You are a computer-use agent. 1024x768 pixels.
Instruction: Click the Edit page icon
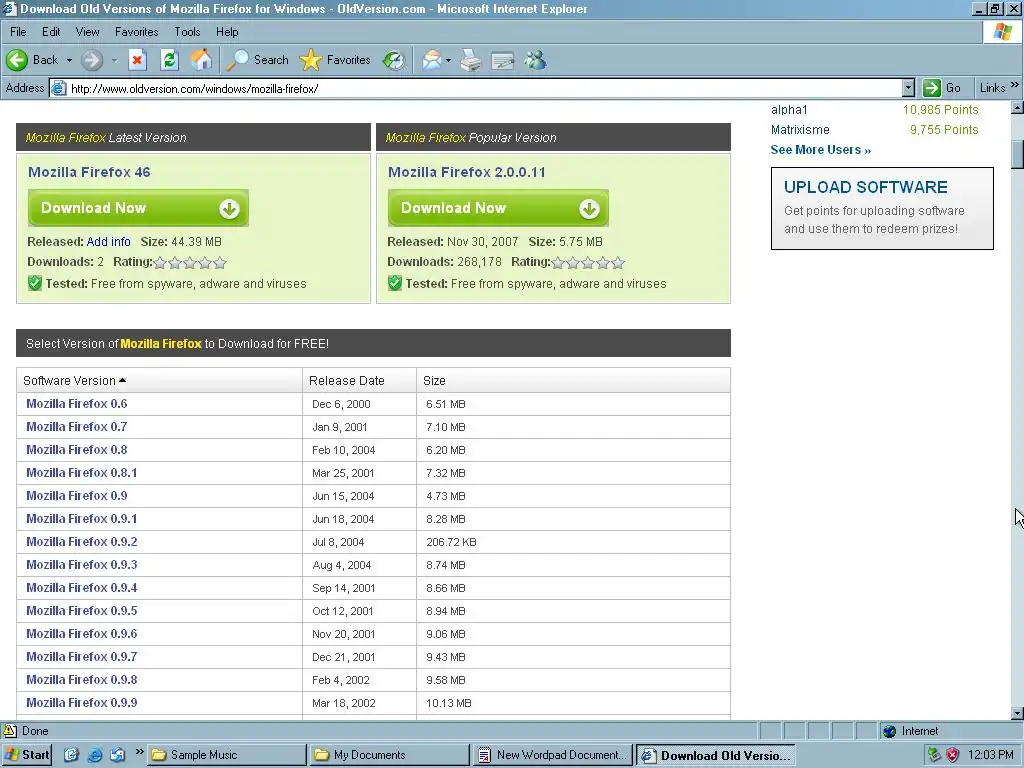point(503,60)
